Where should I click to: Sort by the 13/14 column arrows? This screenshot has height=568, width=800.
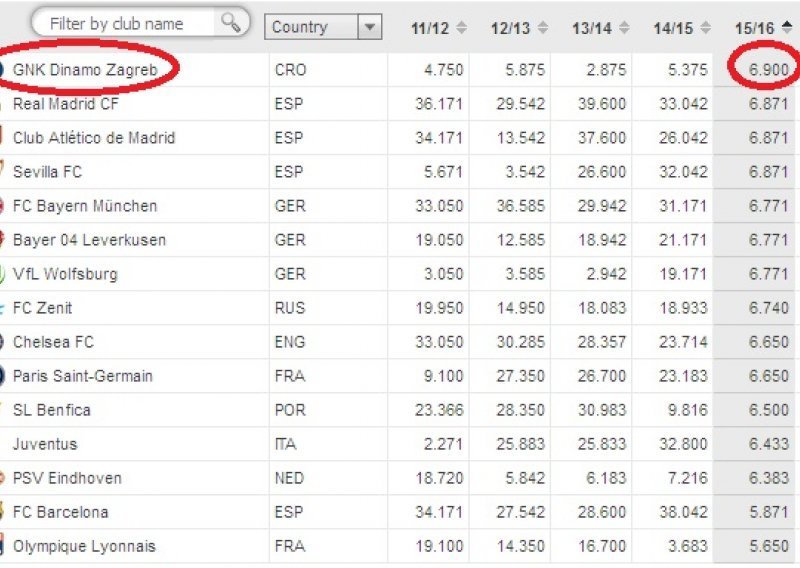coord(624,28)
